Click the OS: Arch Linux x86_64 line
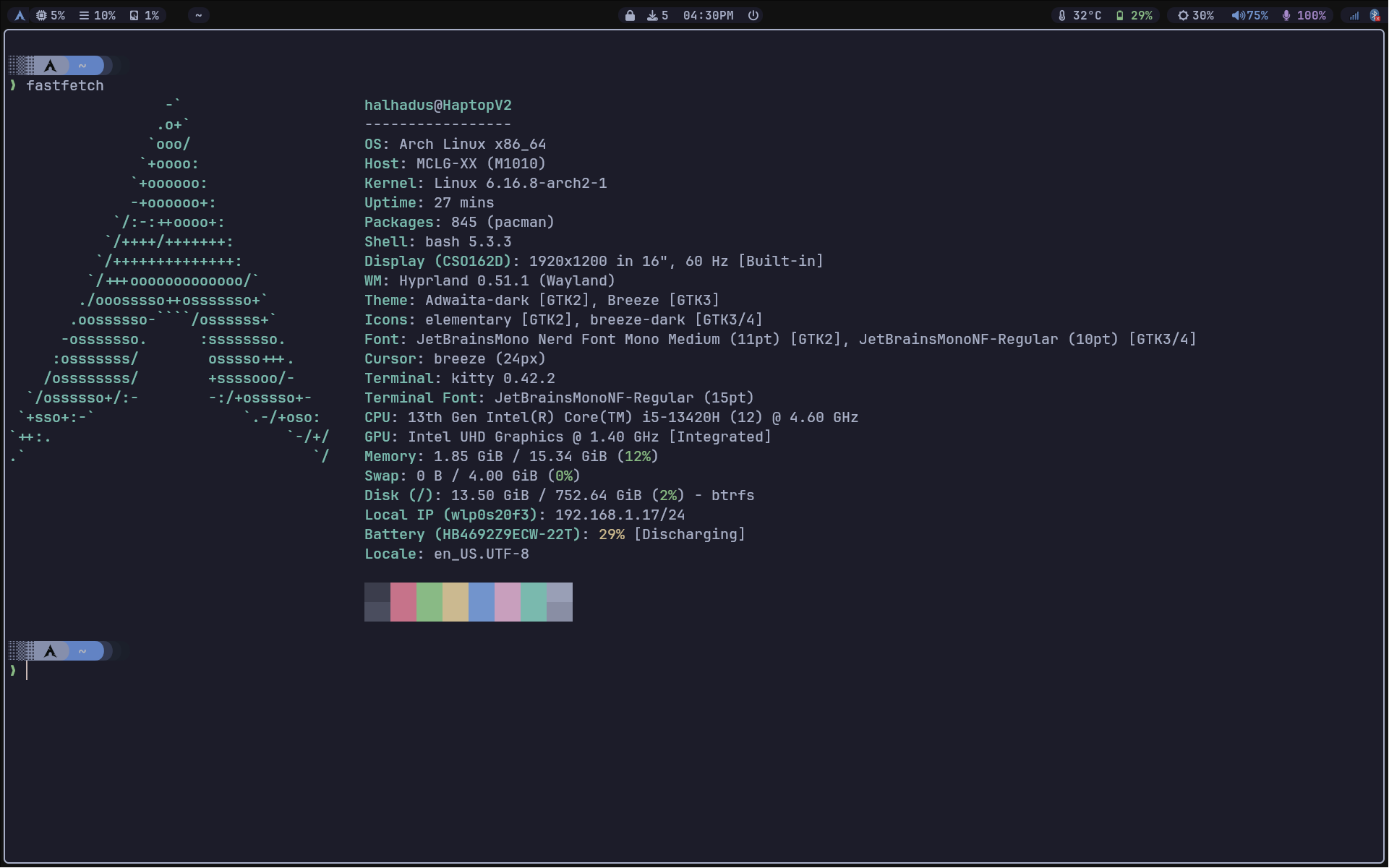The image size is (1389, 868). tap(456, 145)
